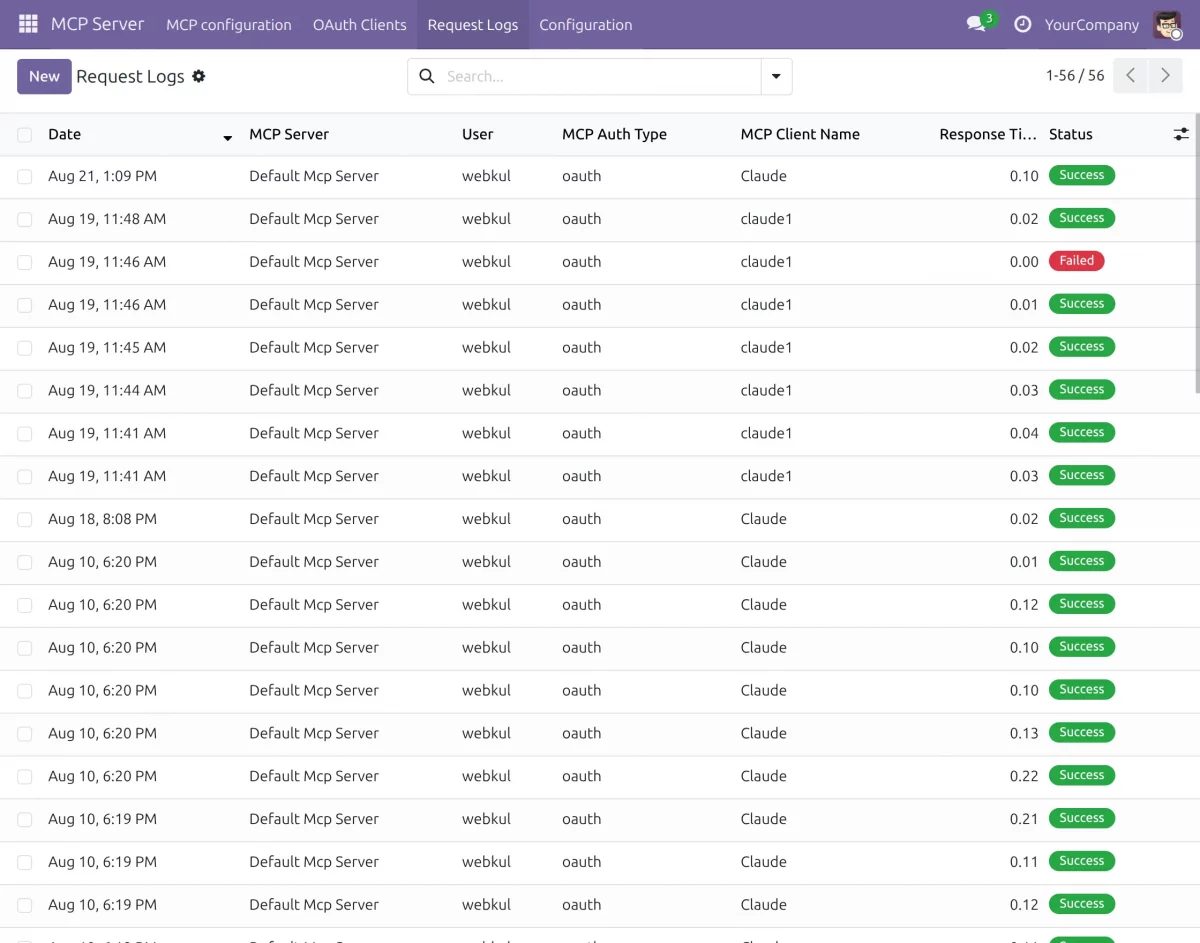This screenshot has height=943, width=1200.
Task: Click the MCP Server app title
Action: [x=98, y=24]
